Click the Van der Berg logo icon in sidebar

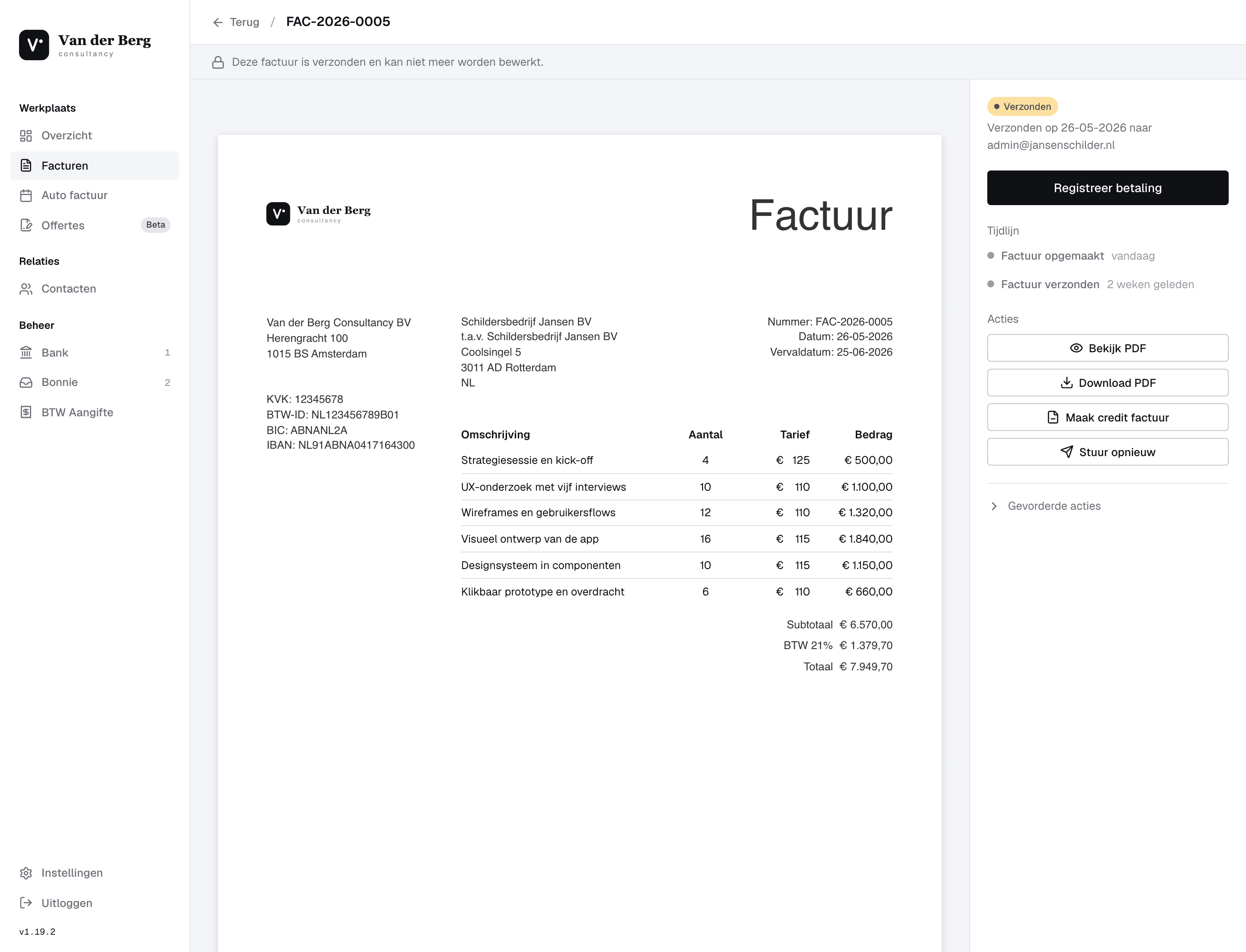click(x=34, y=45)
